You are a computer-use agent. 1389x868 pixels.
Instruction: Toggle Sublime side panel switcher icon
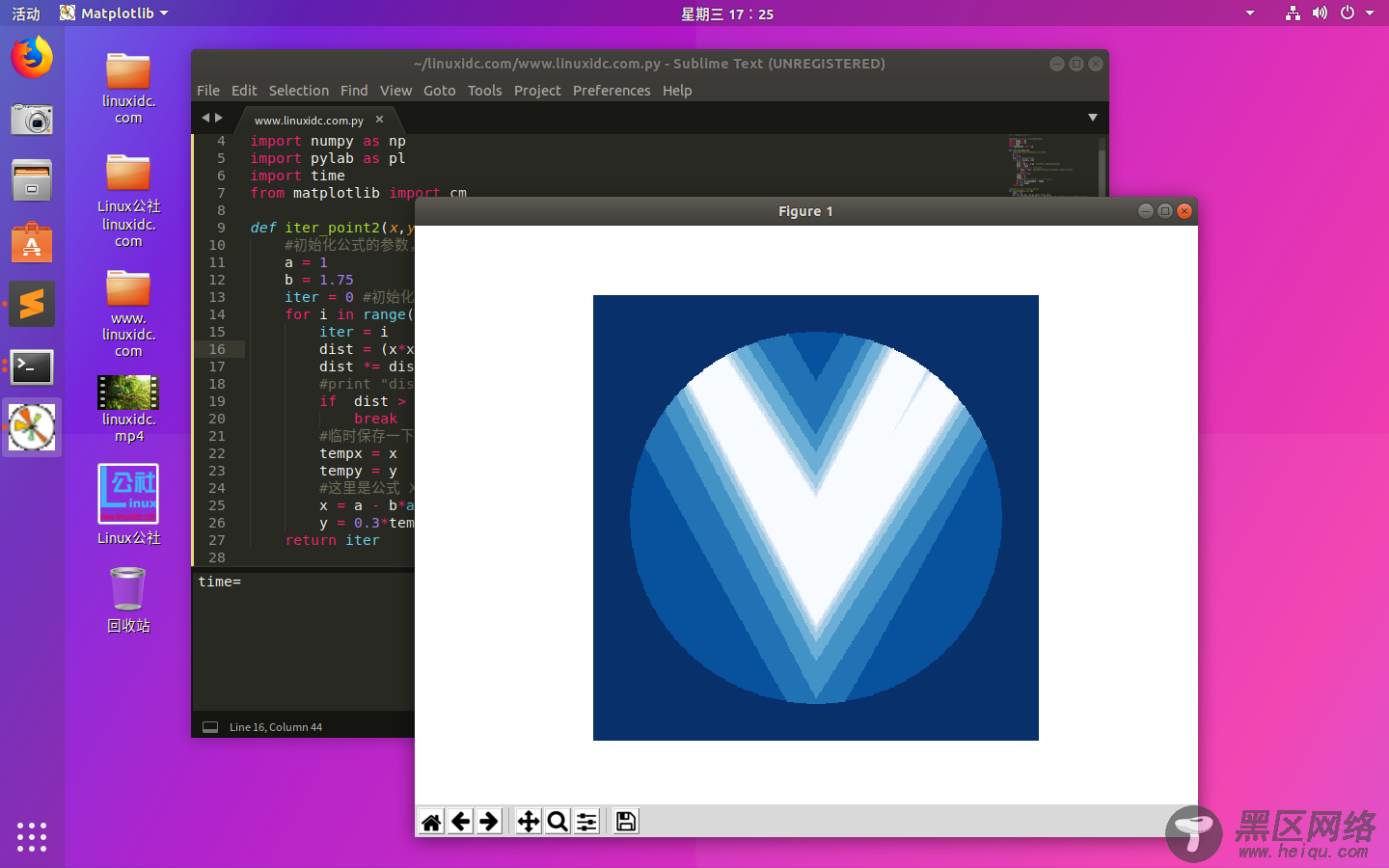point(210,727)
